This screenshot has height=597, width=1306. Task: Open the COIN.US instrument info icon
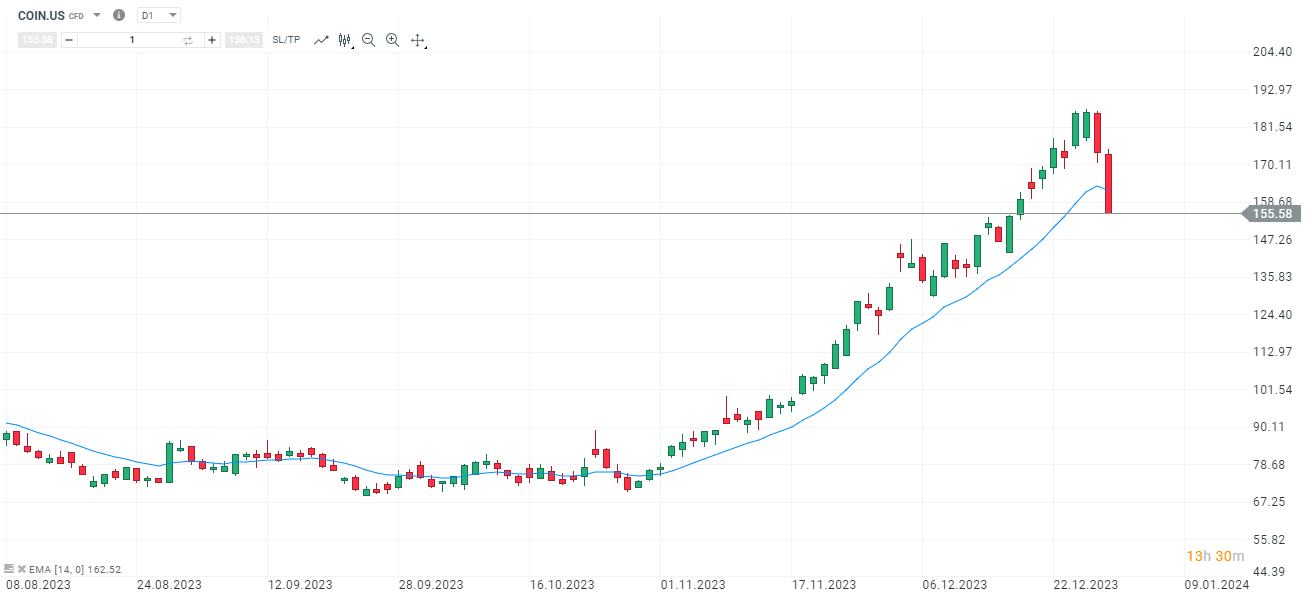[x=119, y=15]
